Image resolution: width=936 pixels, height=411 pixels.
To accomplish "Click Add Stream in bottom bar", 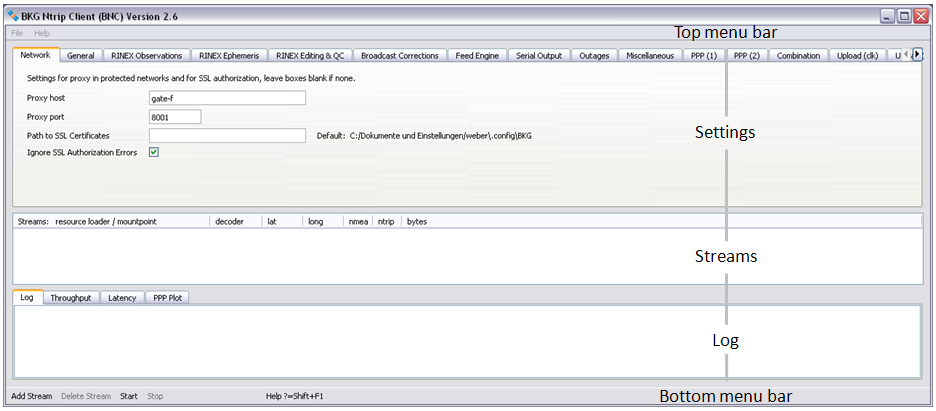I will point(31,396).
